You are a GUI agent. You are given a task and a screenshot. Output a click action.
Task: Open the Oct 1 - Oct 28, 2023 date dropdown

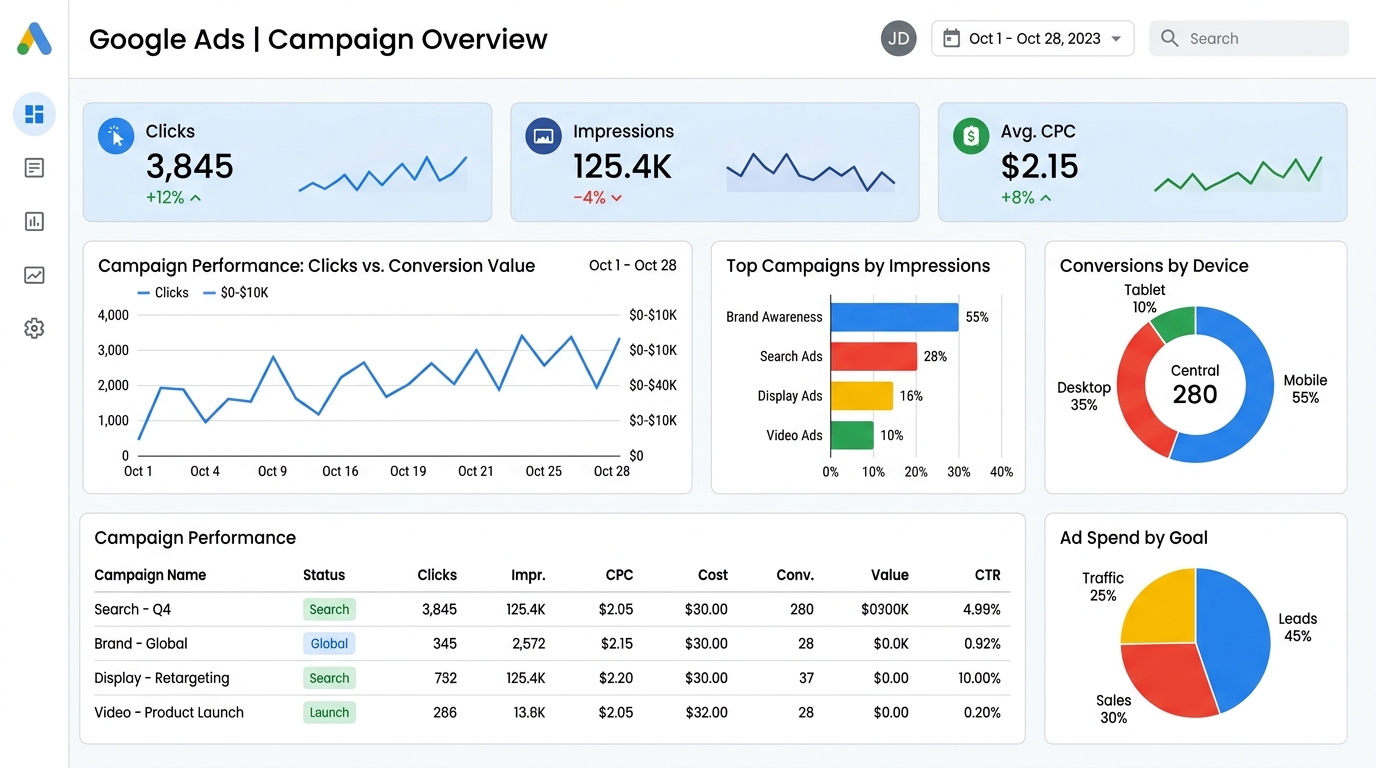(x=1033, y=39)
